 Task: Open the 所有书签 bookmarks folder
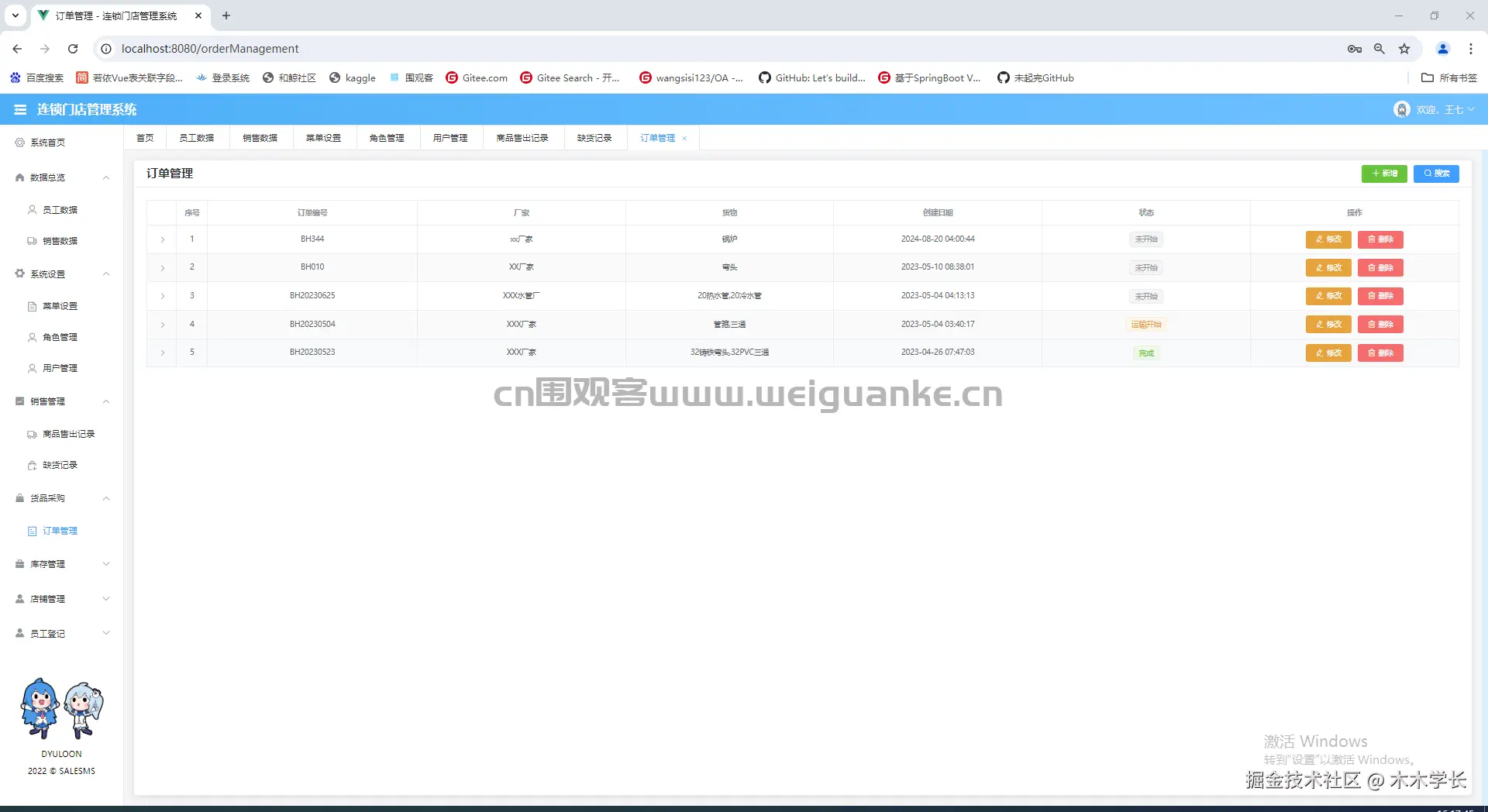(x=1449, y=77)
